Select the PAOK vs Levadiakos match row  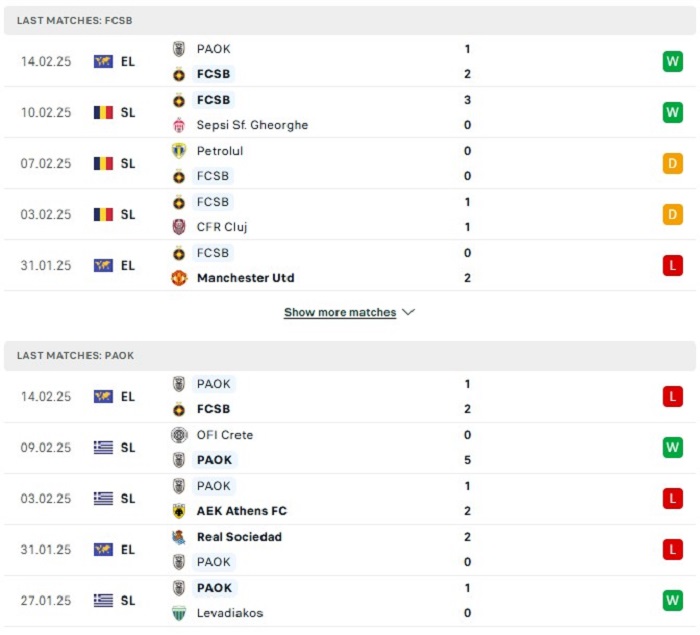[350, 601]
